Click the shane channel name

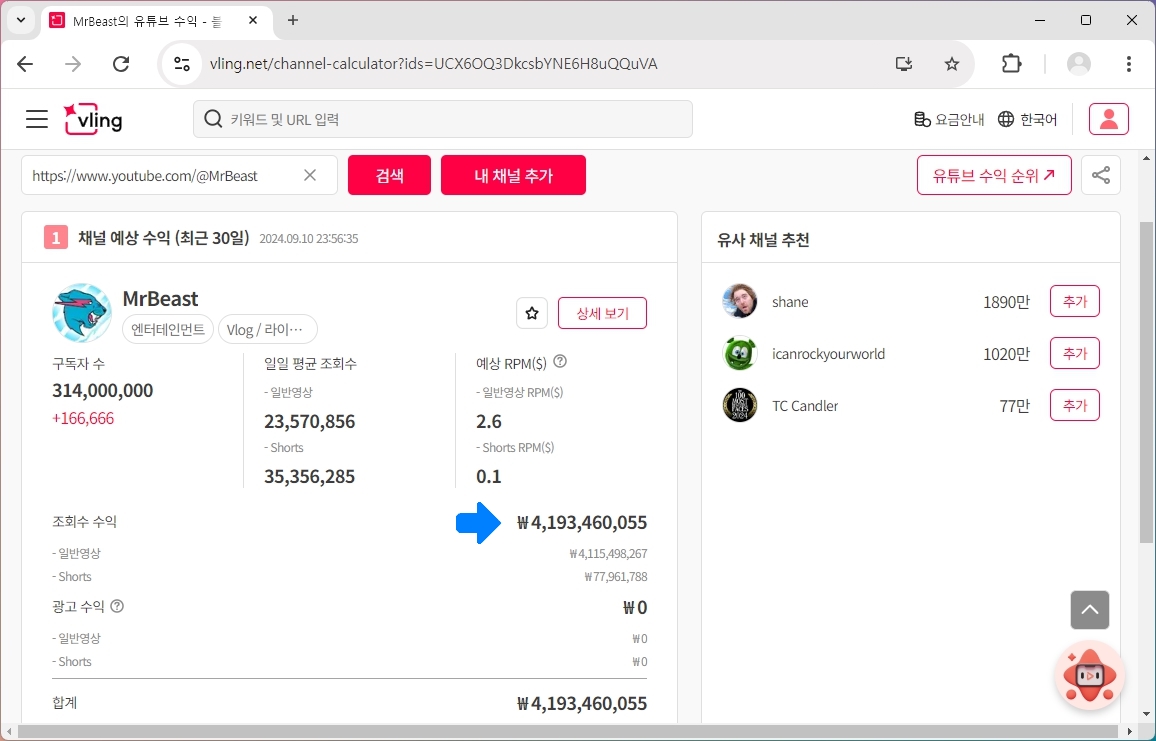[790, 302]
